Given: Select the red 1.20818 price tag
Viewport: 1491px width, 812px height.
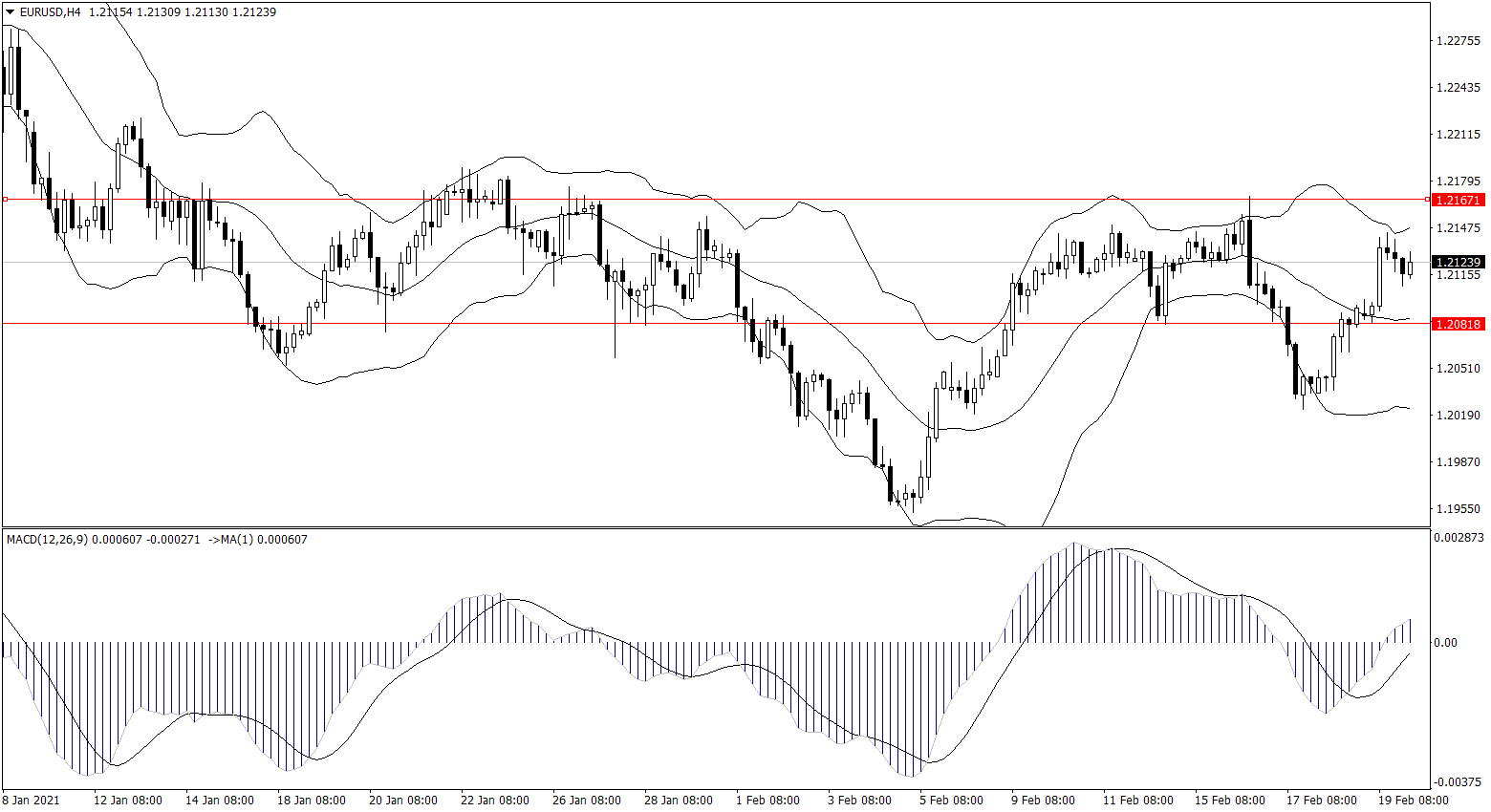Looking at the screenshot, I should [1458, 325].
